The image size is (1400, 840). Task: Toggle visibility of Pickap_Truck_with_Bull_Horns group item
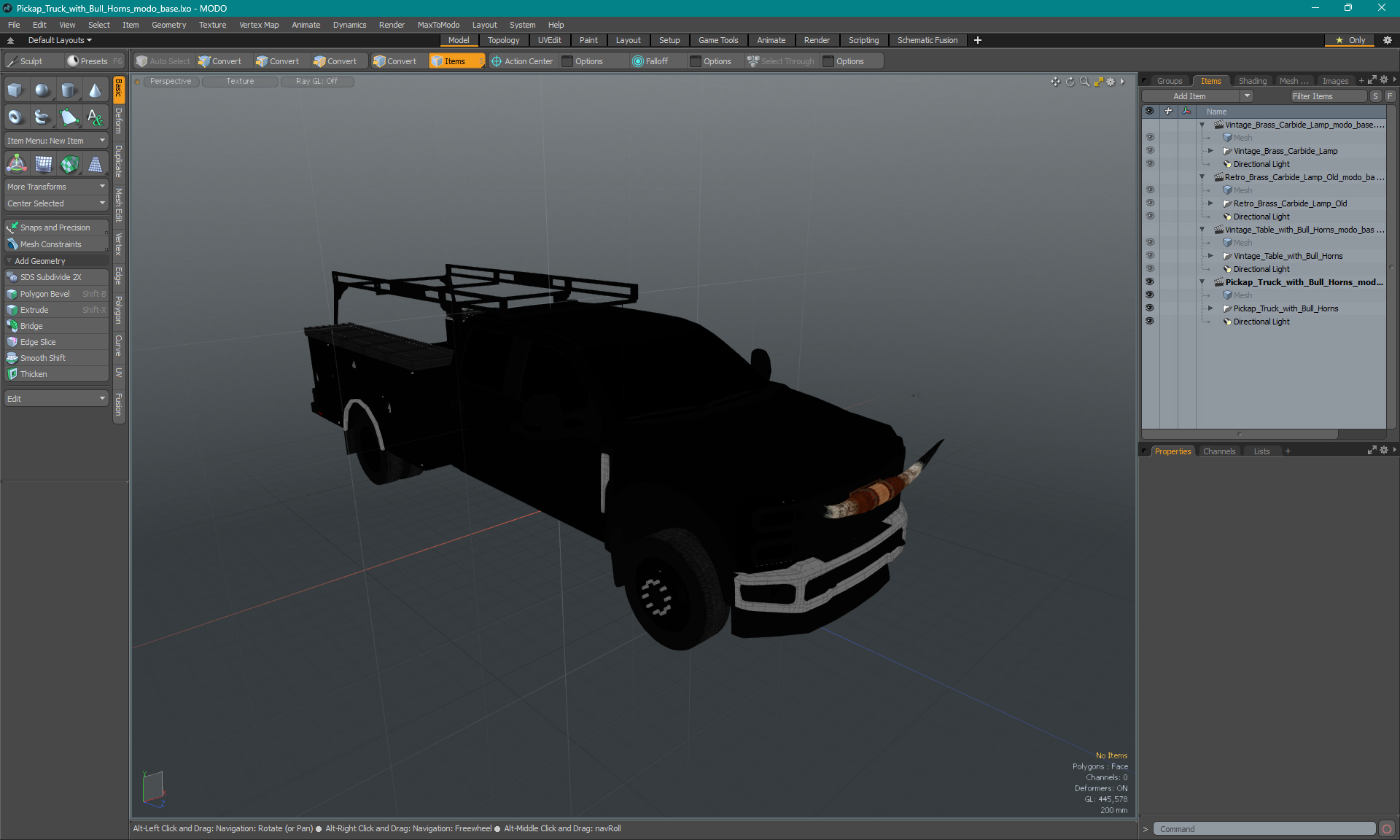(1150, 308)
